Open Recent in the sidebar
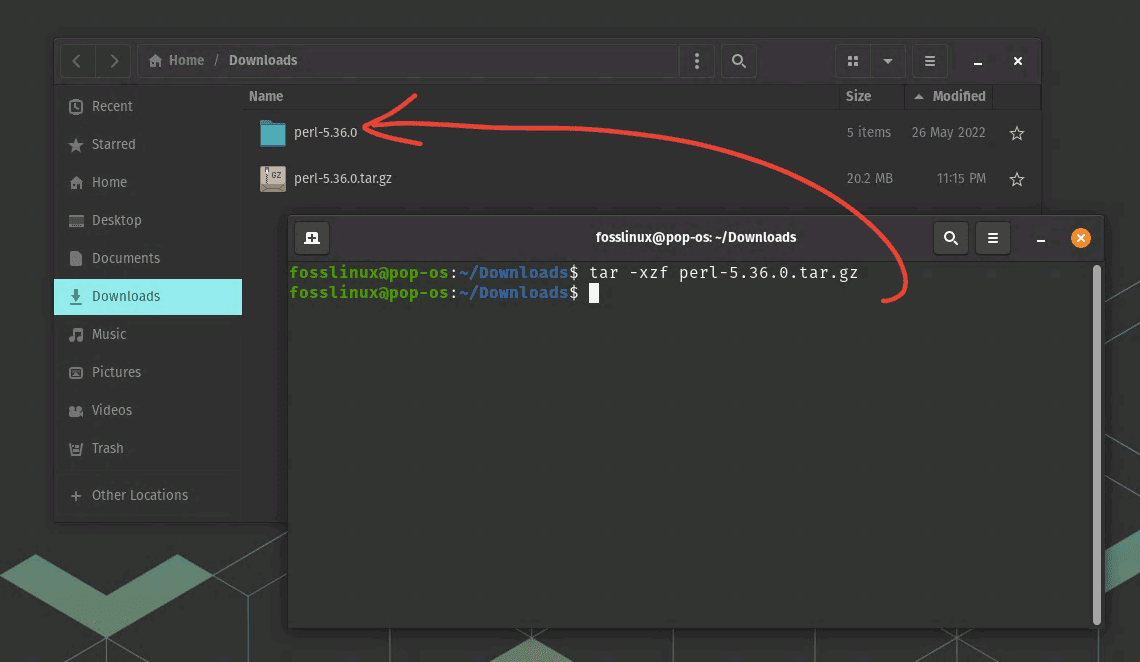Viewport: 1140px width, 662px height. [148, 107]
